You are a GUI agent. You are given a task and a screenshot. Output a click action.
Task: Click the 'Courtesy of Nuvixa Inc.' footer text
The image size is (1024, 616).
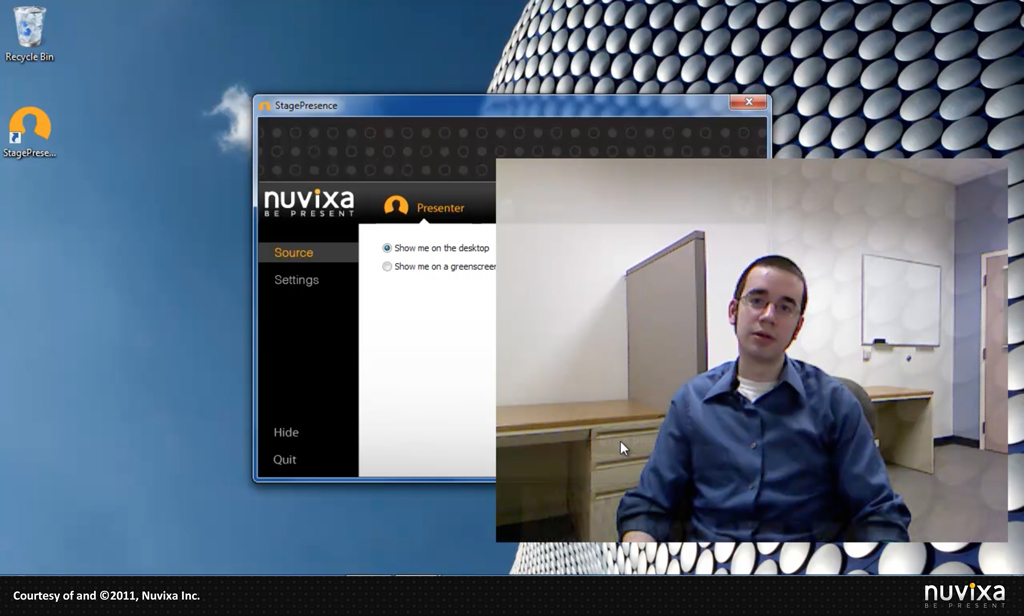[x=106, y=596]
